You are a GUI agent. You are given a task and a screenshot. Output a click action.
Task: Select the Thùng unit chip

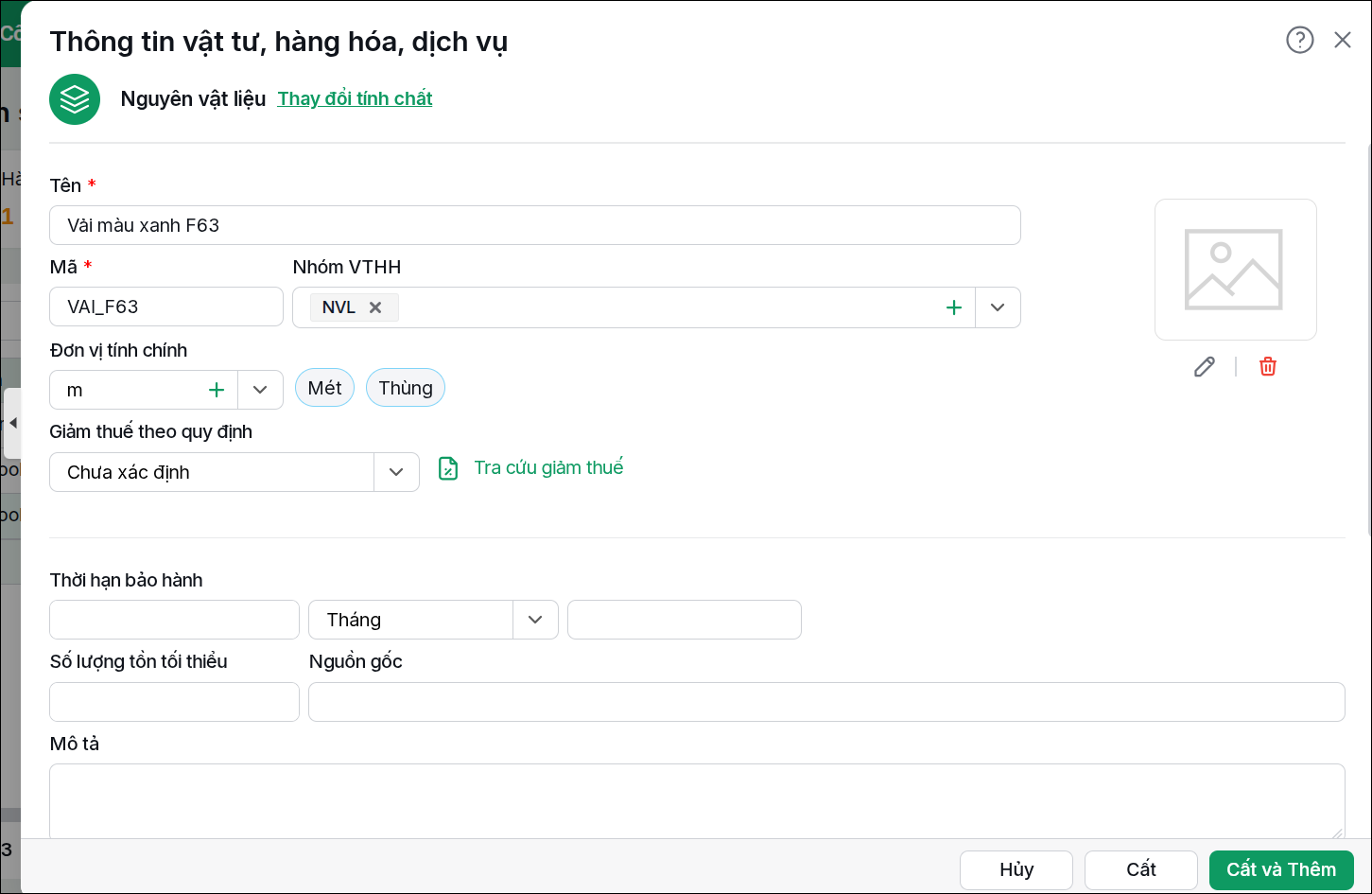tap(406, 388)
